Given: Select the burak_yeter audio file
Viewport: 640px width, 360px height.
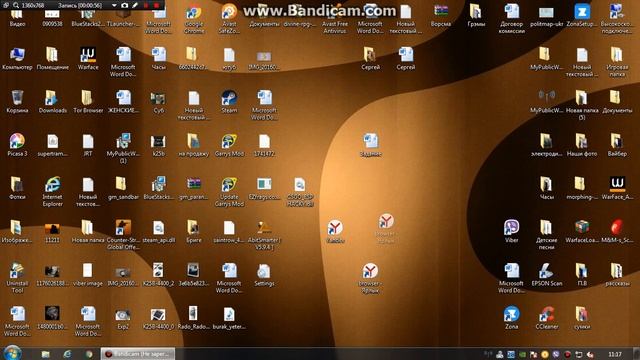Looking at the screenshot, I should 229,318.
